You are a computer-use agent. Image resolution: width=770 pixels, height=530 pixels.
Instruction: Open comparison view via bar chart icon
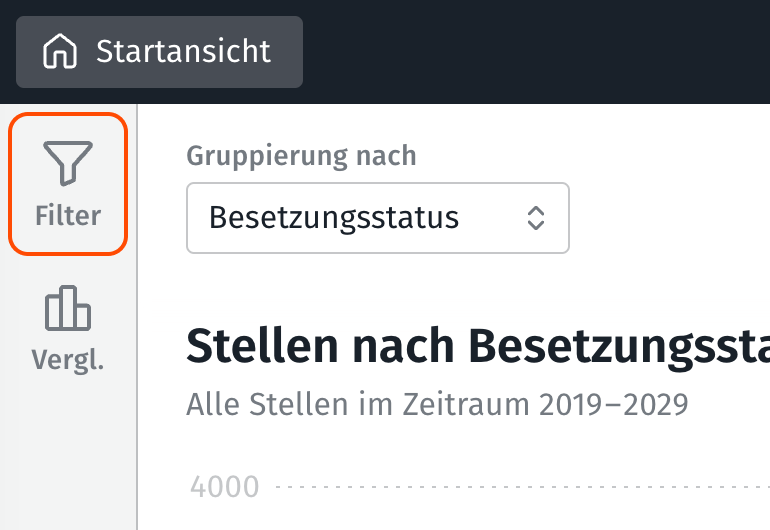pyautogui.click(x=68, y=308)
